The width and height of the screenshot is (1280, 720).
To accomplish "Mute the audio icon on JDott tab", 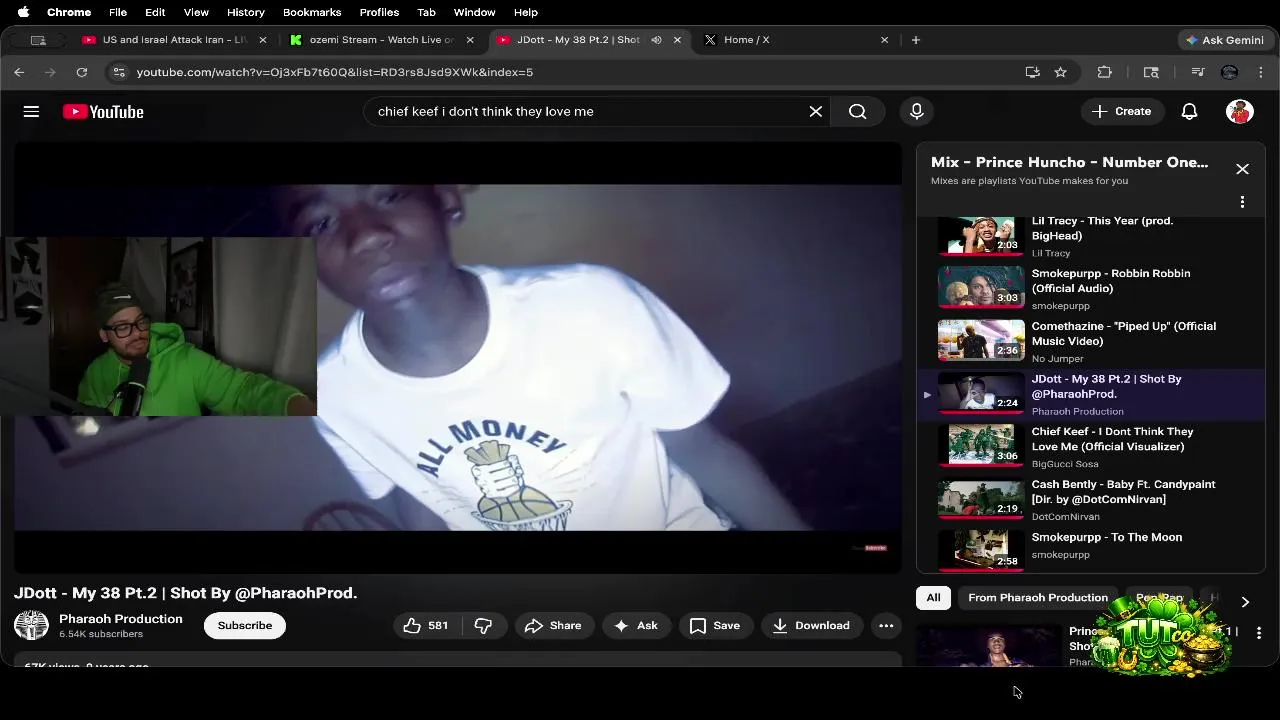I will [x=656, y=40].
